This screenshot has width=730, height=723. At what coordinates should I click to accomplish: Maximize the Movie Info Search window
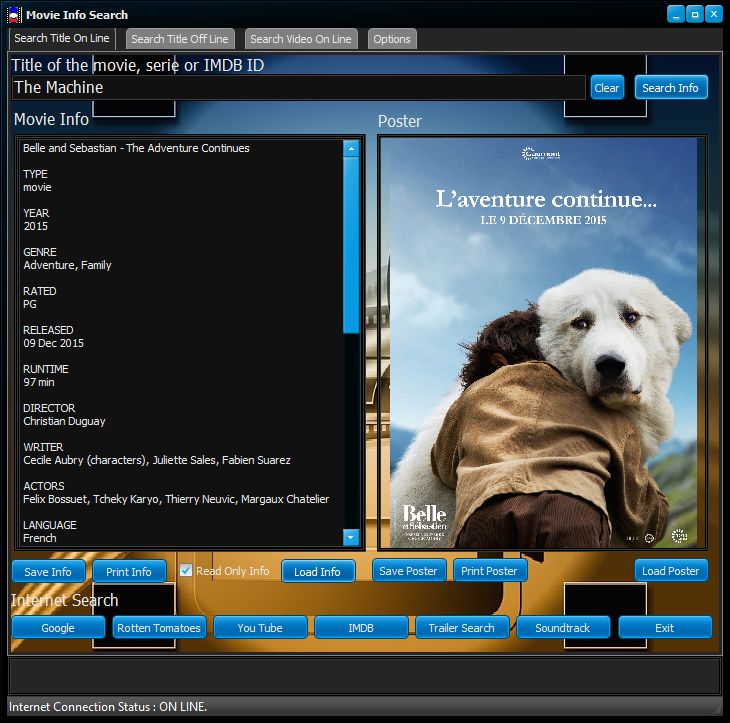(x=695, y=14)
